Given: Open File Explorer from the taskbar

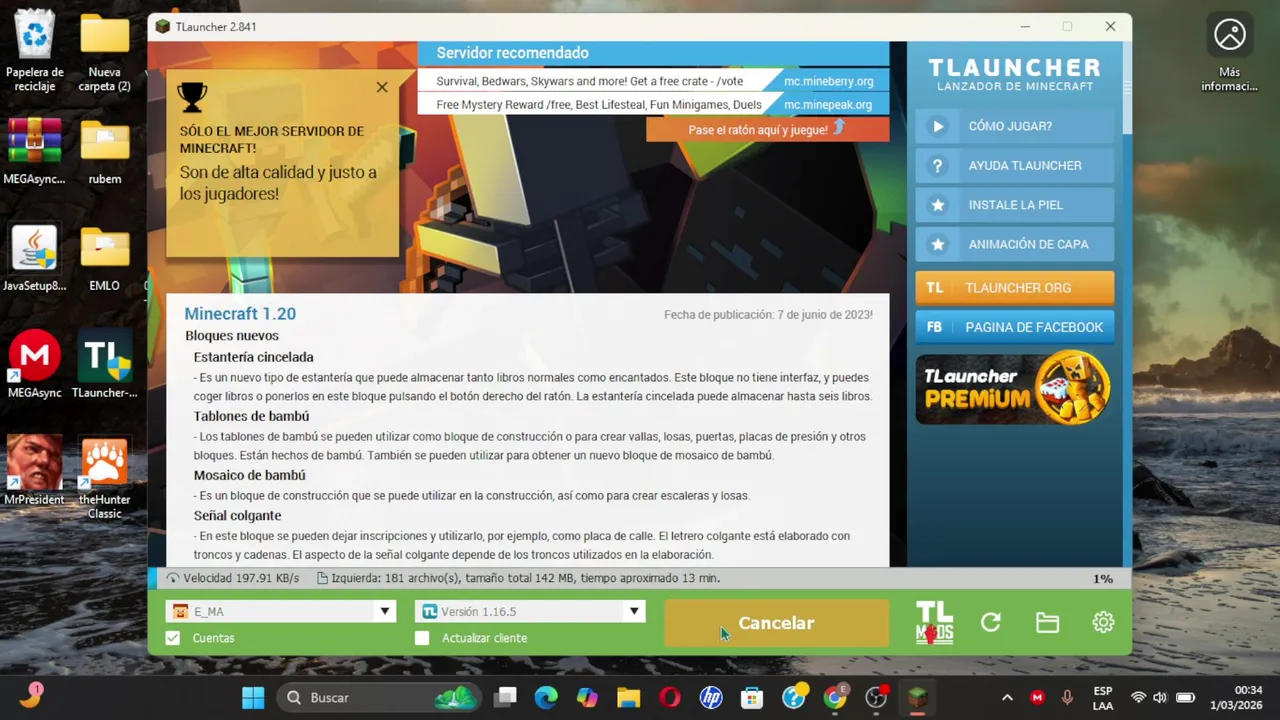Looking at the screenshot, I should tap(628, 698).
